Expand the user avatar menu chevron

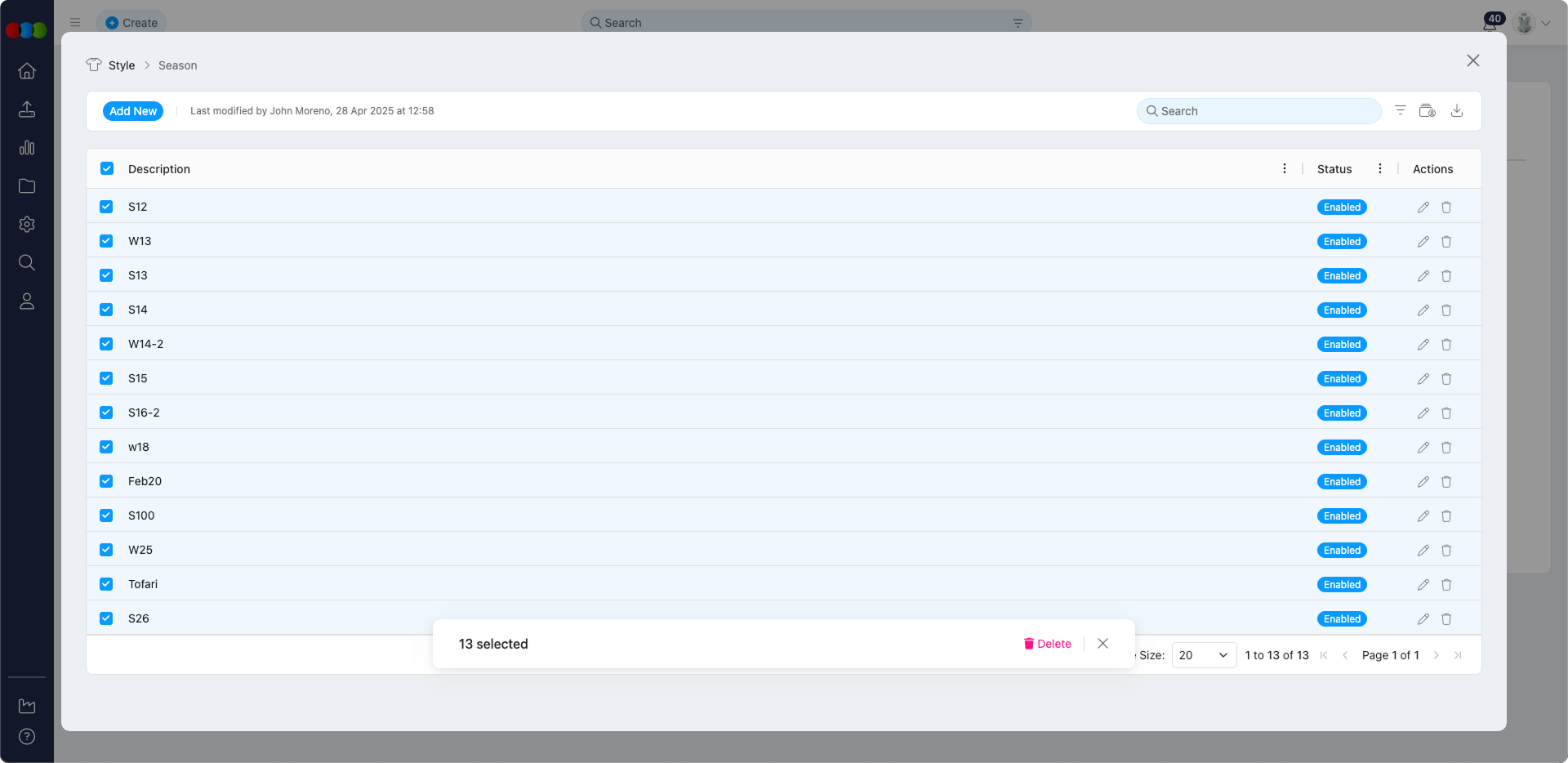pos(1546,24)
